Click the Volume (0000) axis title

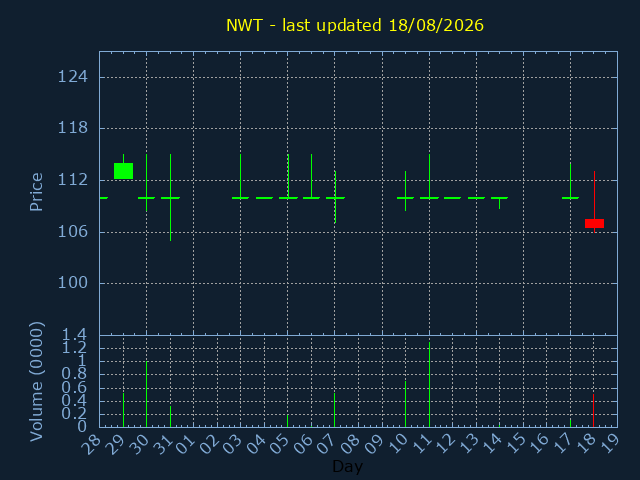click(x=36, y=382)
